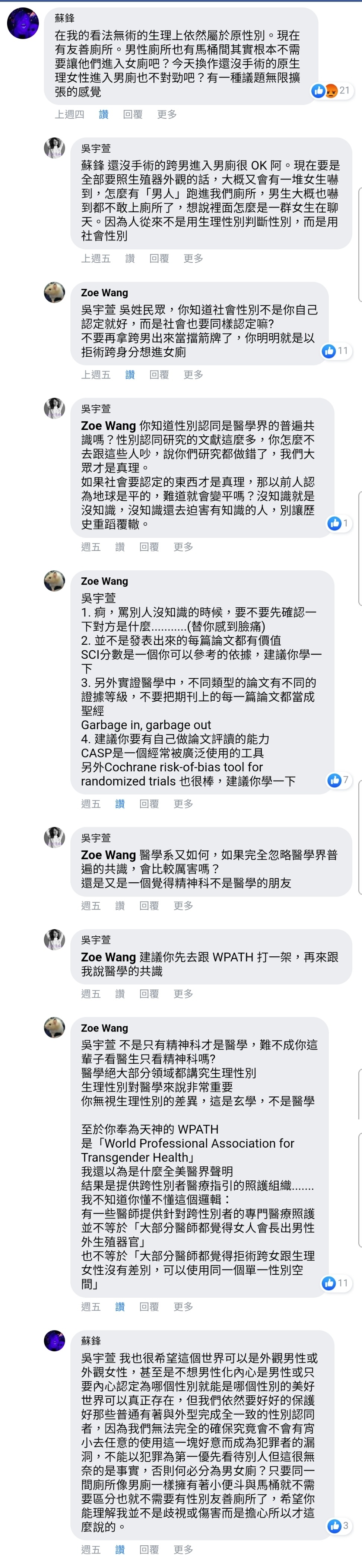
Task: Click Zoe Wang's hamster avatar beside the Garbage in comment
Action: click(54, 581)
